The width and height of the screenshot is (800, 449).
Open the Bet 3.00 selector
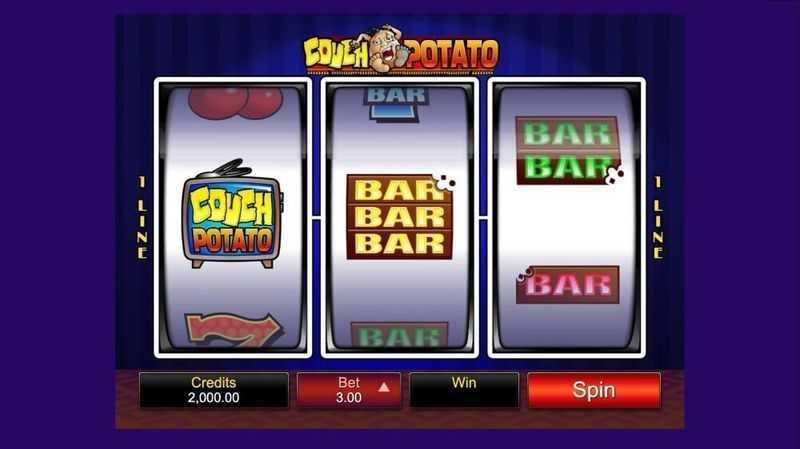(349, 390)
